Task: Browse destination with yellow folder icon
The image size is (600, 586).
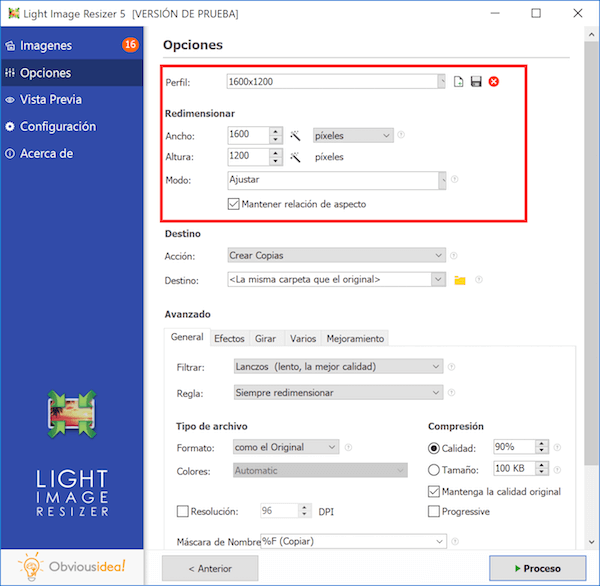Action: click(x=460, y=280)
